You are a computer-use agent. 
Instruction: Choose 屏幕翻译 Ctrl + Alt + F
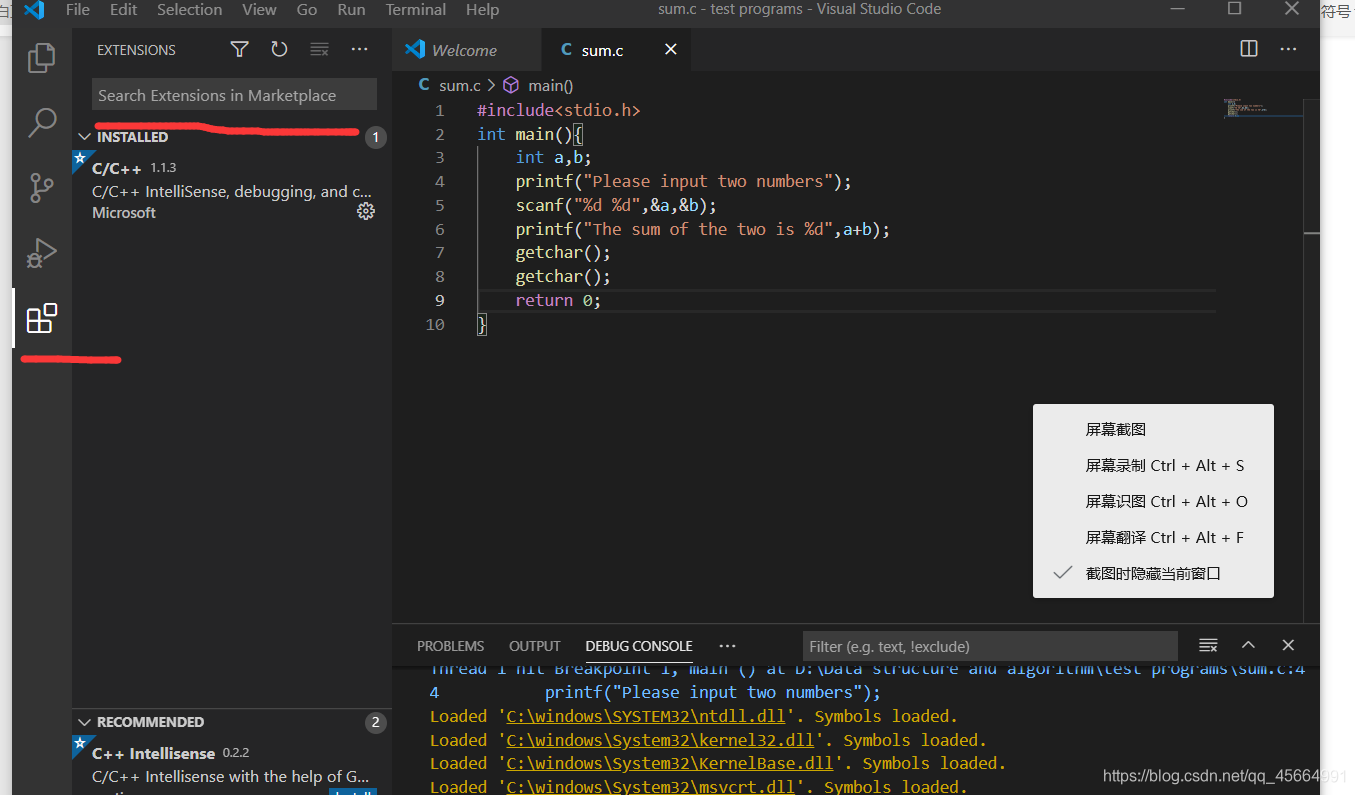1153,537
